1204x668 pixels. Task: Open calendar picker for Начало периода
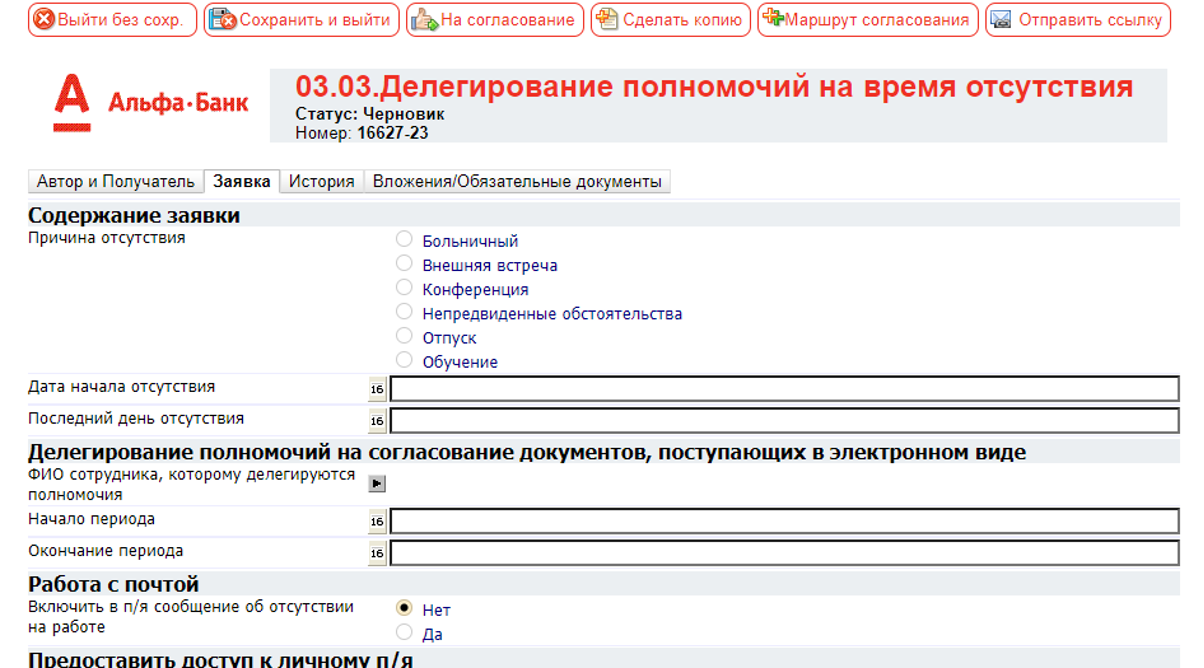pos(377,522)
